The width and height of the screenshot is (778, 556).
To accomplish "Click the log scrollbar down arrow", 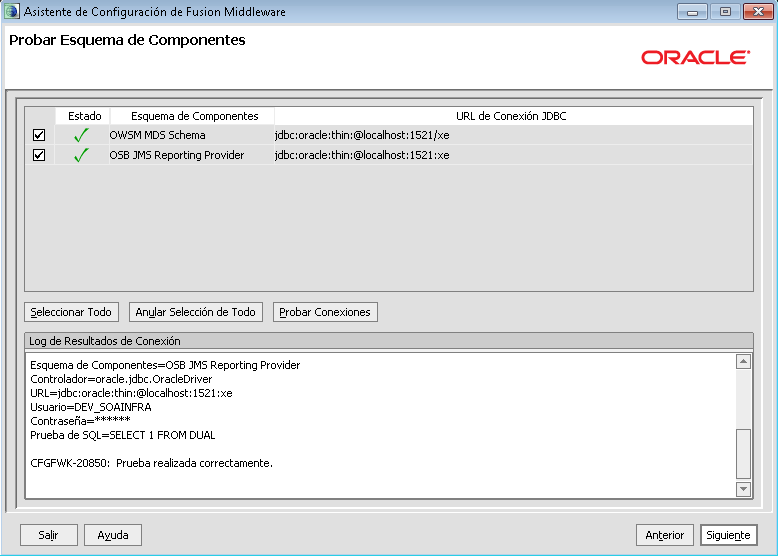I will [743, 489].
